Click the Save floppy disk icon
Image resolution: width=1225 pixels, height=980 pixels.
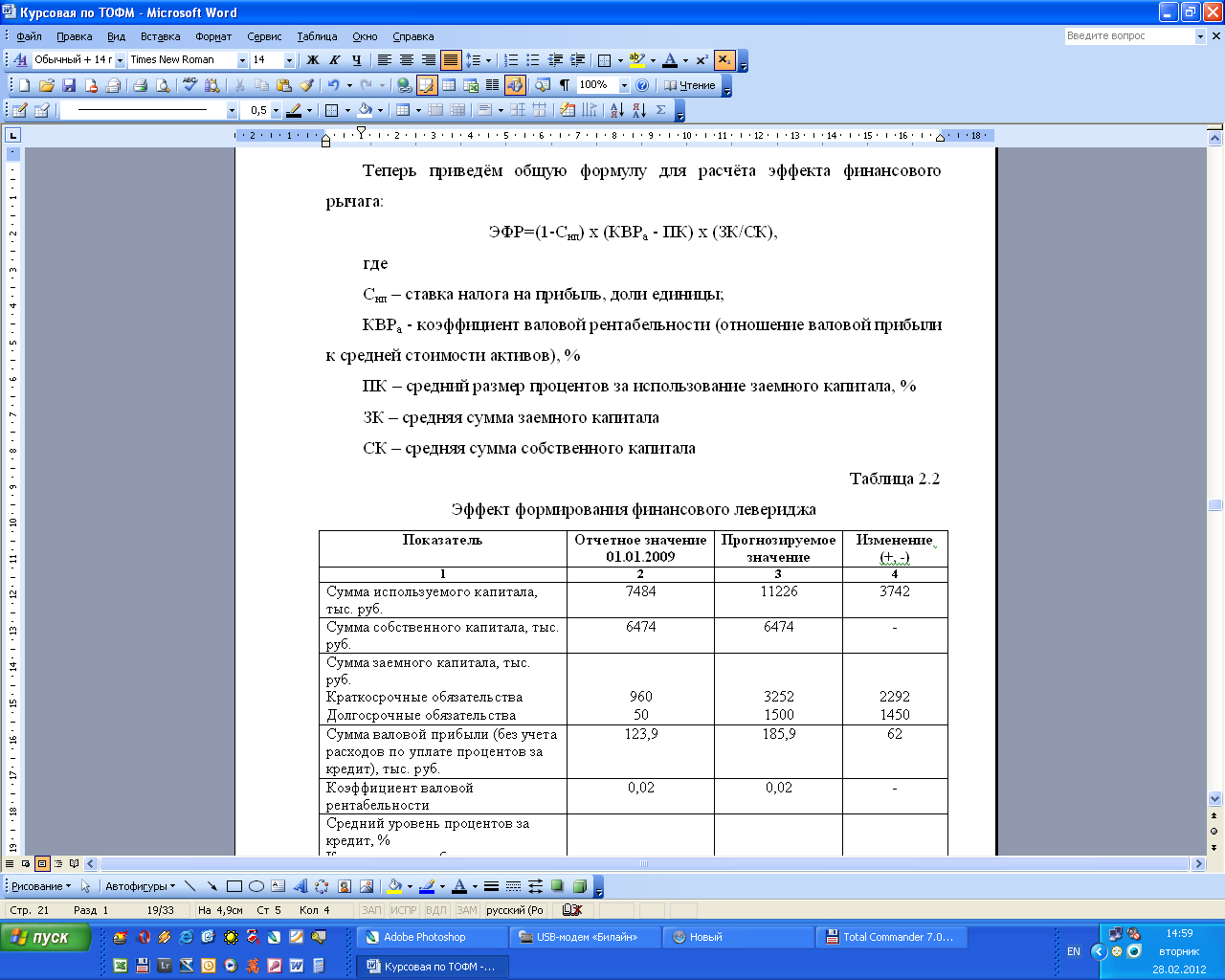69,85
